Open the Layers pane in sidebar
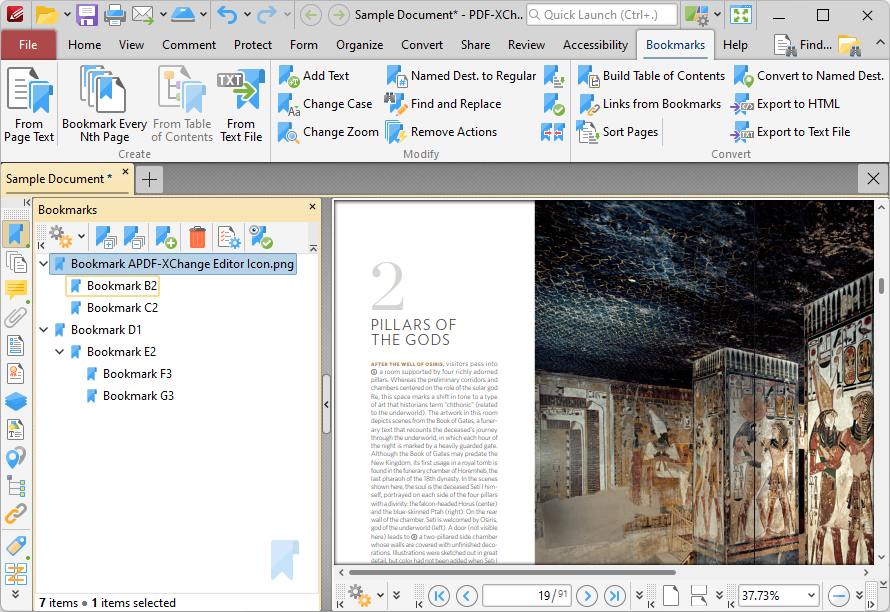 (x=16, y=401)
